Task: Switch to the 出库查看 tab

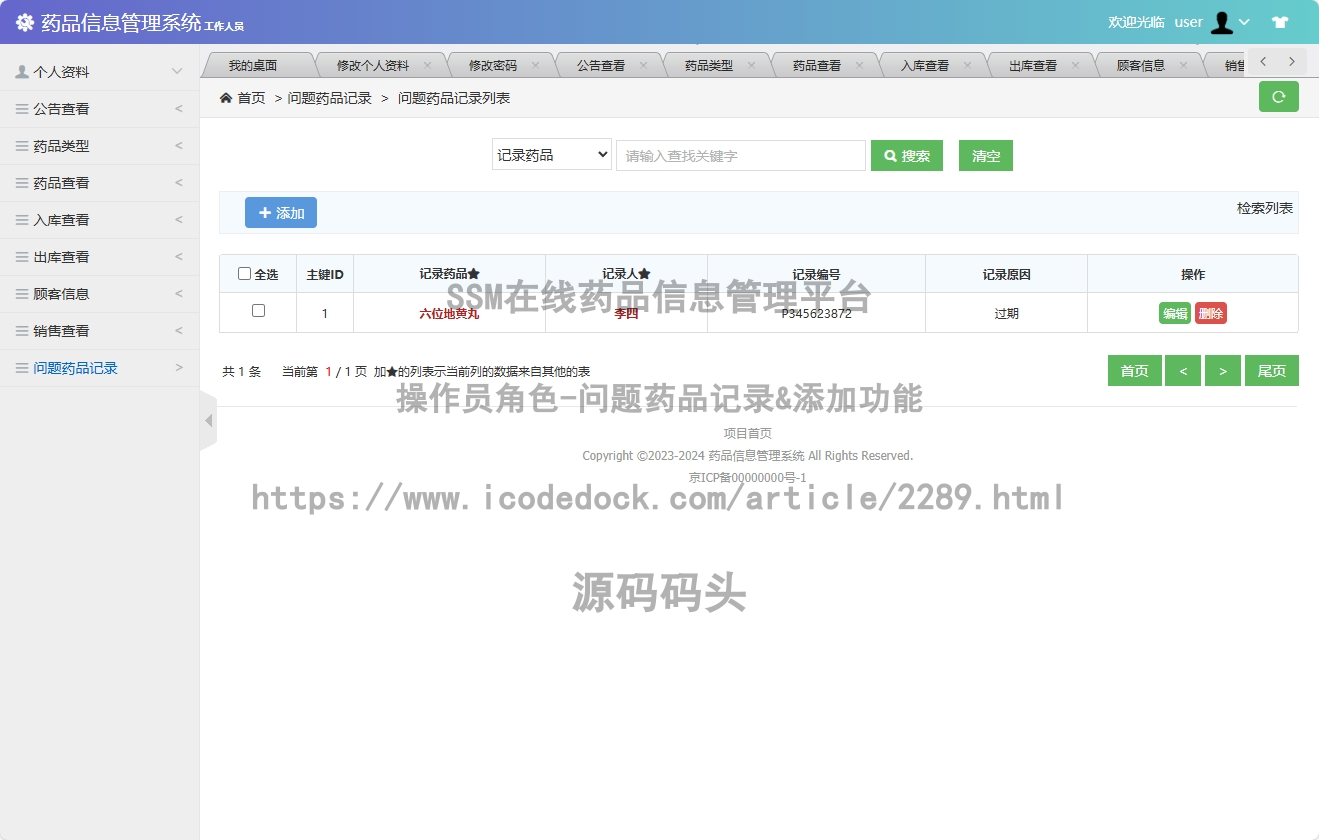Action: 1033,65
